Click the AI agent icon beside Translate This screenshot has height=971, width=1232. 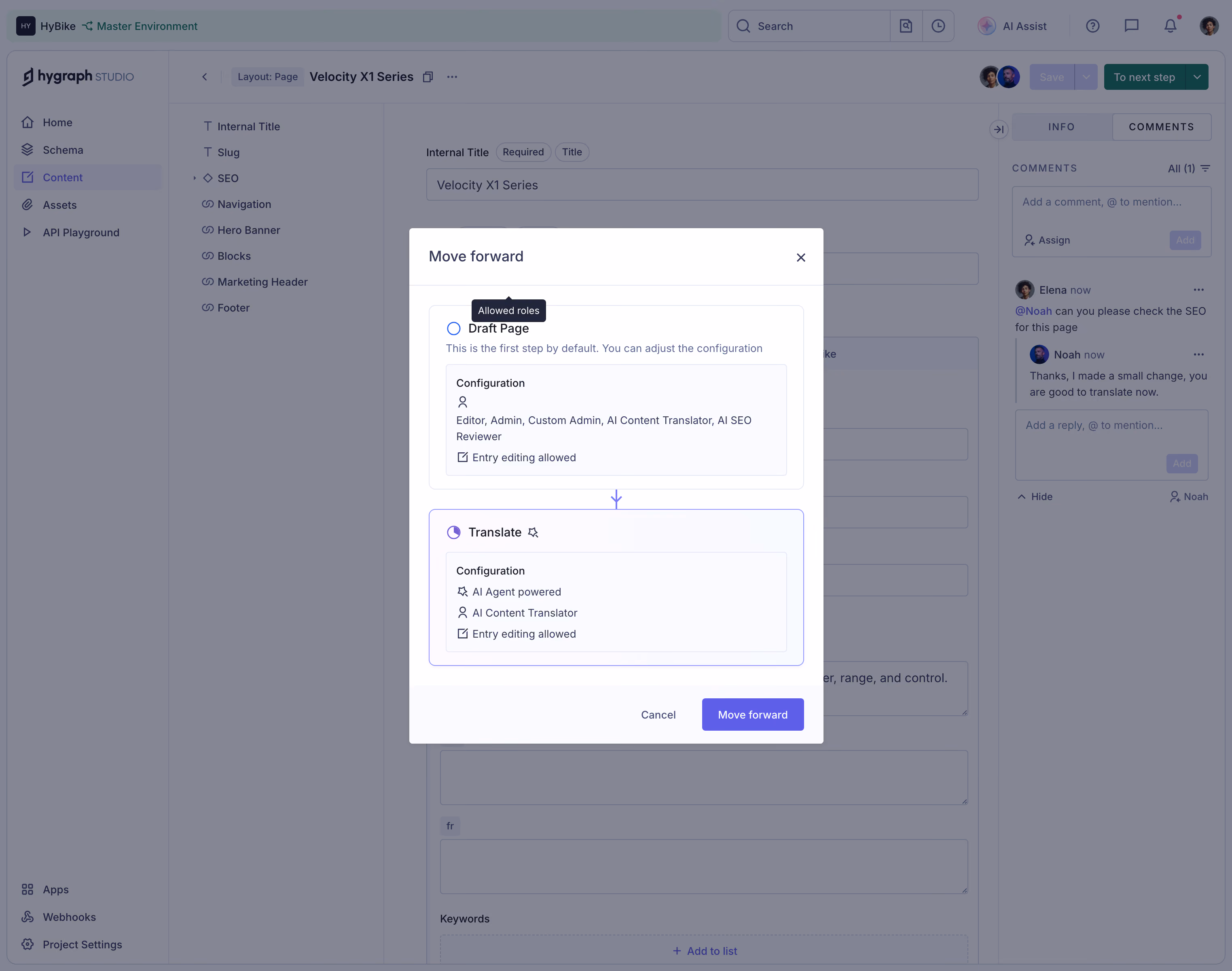click(532, 533)
